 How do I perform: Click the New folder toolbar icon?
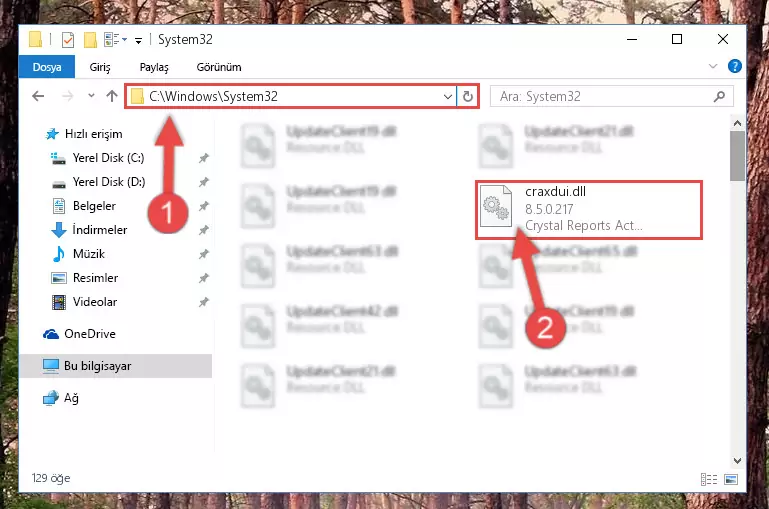[90, 40]
